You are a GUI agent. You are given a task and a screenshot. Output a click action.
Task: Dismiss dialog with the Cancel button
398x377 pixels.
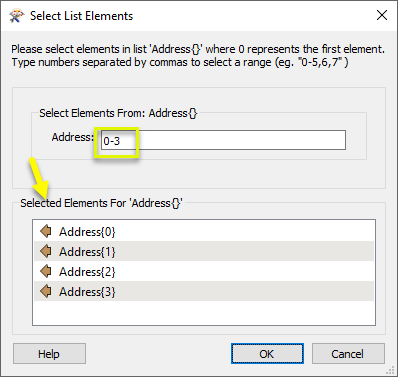(x=348, y=354)
